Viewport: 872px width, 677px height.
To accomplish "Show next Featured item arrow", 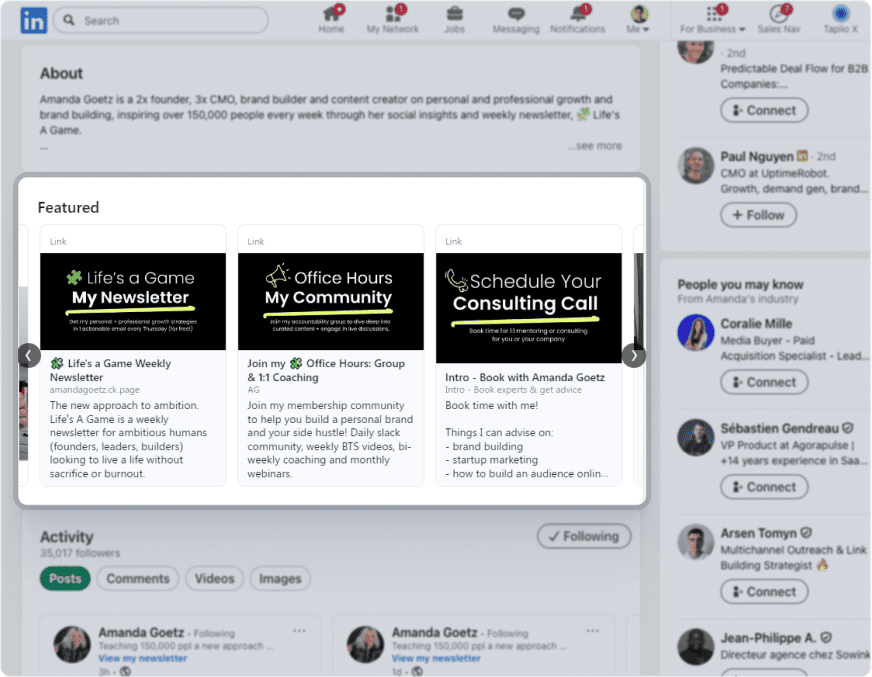I will pos(633,355).
